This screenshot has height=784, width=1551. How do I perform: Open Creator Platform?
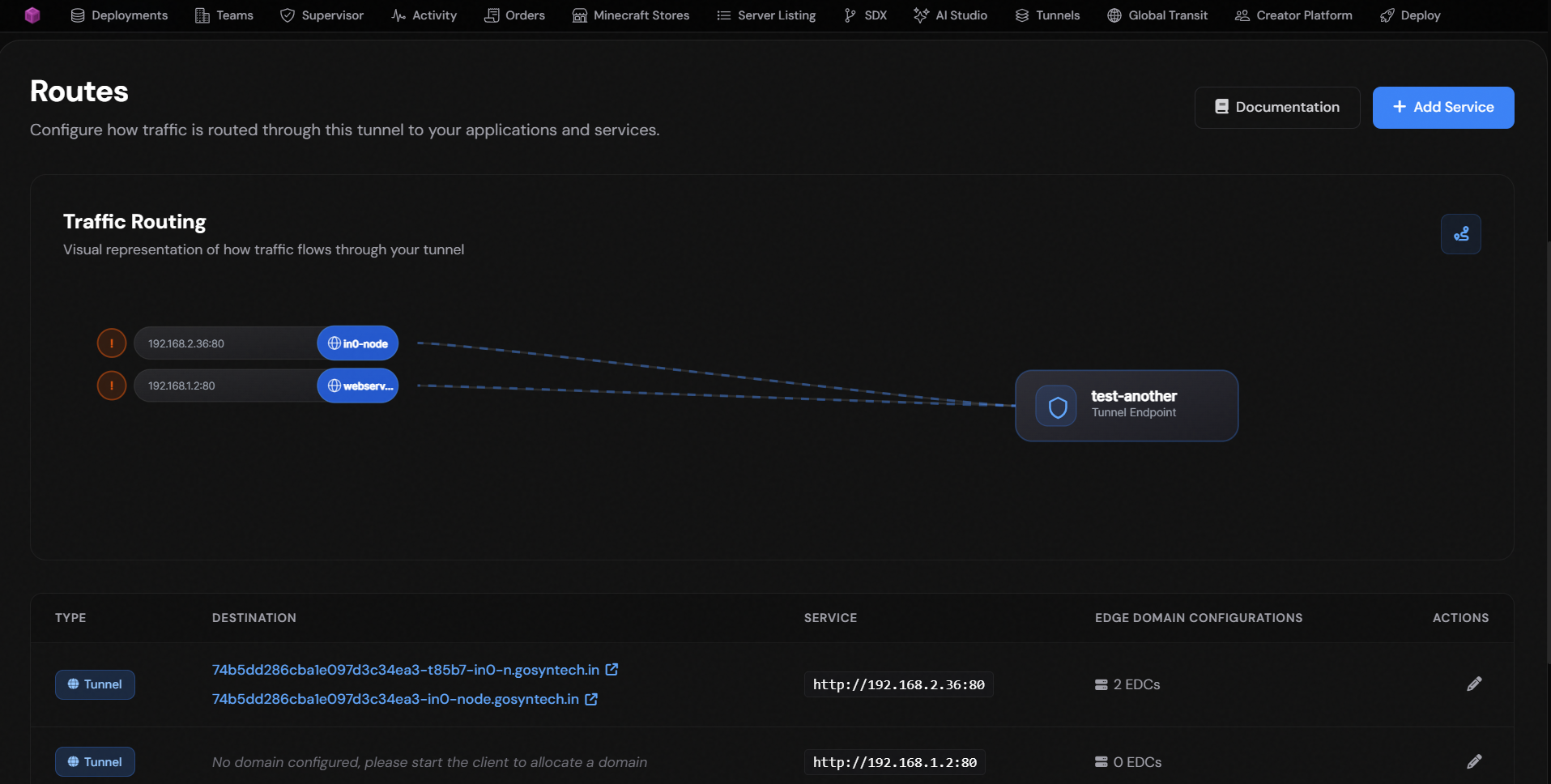pyautogui.click(x=1293, y=15)
